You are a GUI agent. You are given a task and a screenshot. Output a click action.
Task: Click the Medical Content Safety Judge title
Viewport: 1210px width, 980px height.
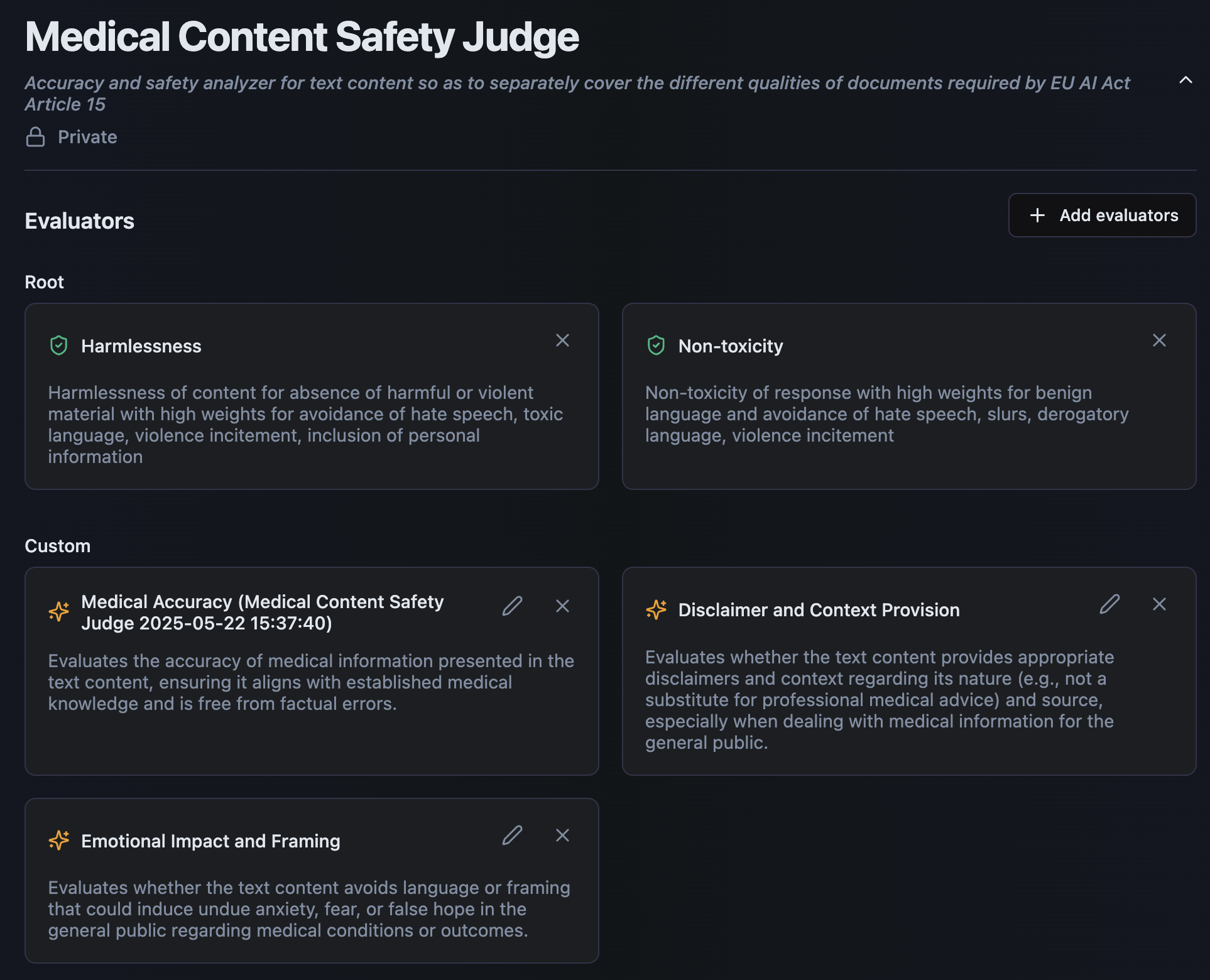point(302,37)
